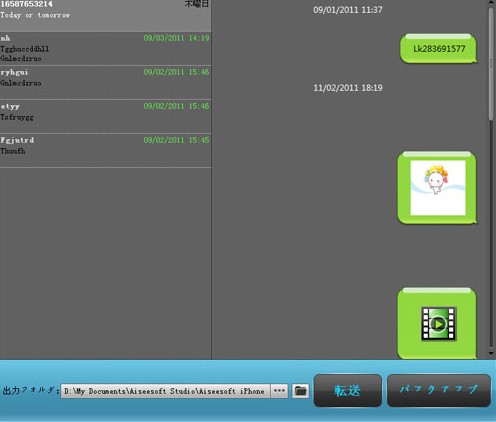This screenshot has width=496, height=422.
Task: Play the video clip message icon
Action: point(439,324)
